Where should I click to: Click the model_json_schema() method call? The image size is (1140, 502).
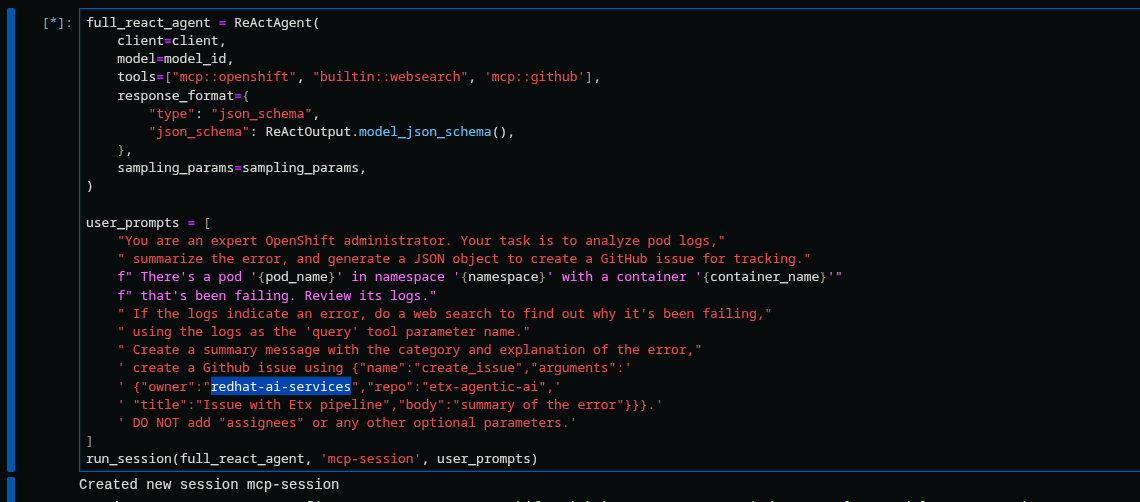pyautogui.click(x=435, y=132)
